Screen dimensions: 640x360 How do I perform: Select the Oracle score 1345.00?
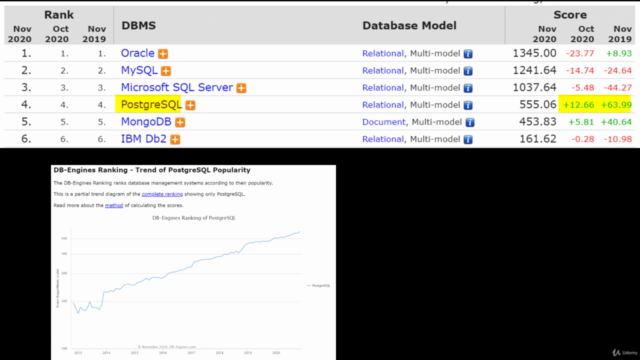coord(534,53)
